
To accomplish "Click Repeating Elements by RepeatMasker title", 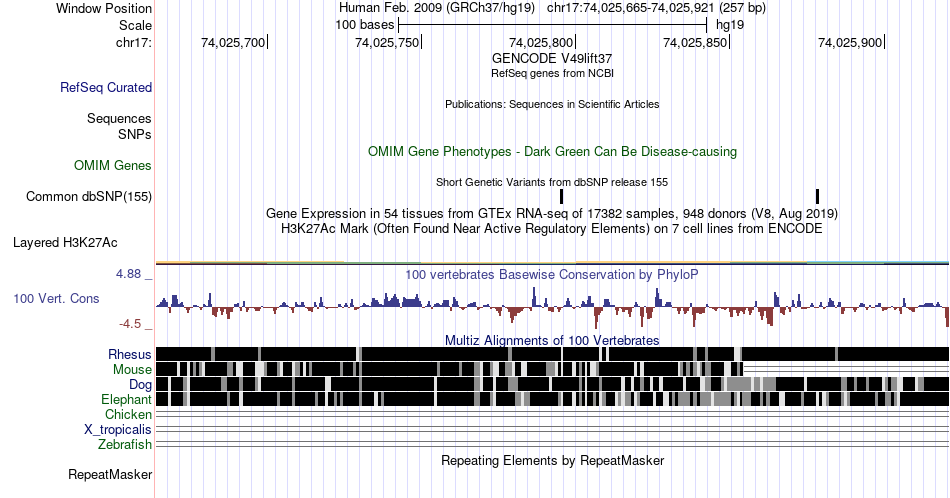I will tap(552, 460).
